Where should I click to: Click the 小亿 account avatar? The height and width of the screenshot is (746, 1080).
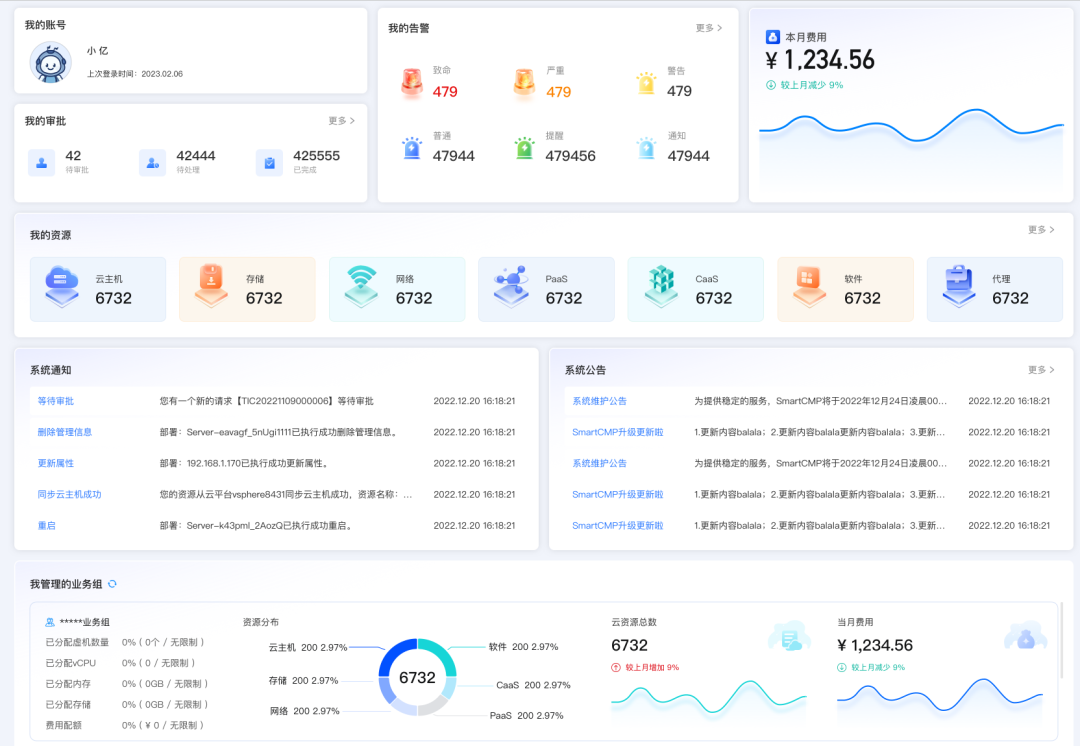[x=50, y=63]
